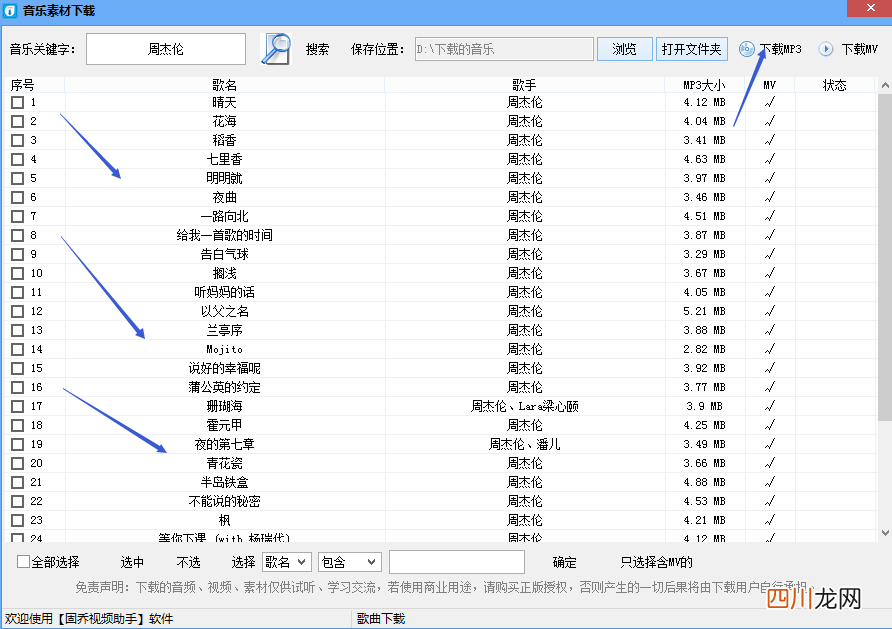Enable the 全部选择 checkbox
Screen dimensions: 892x629
23,562
